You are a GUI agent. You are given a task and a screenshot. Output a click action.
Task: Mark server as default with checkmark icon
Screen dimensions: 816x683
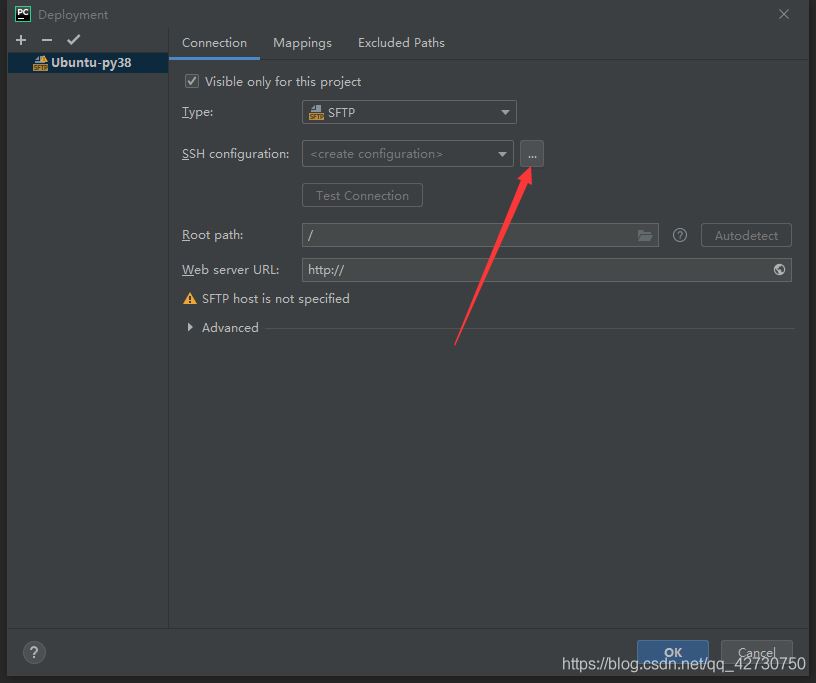[x=73, y=40]
